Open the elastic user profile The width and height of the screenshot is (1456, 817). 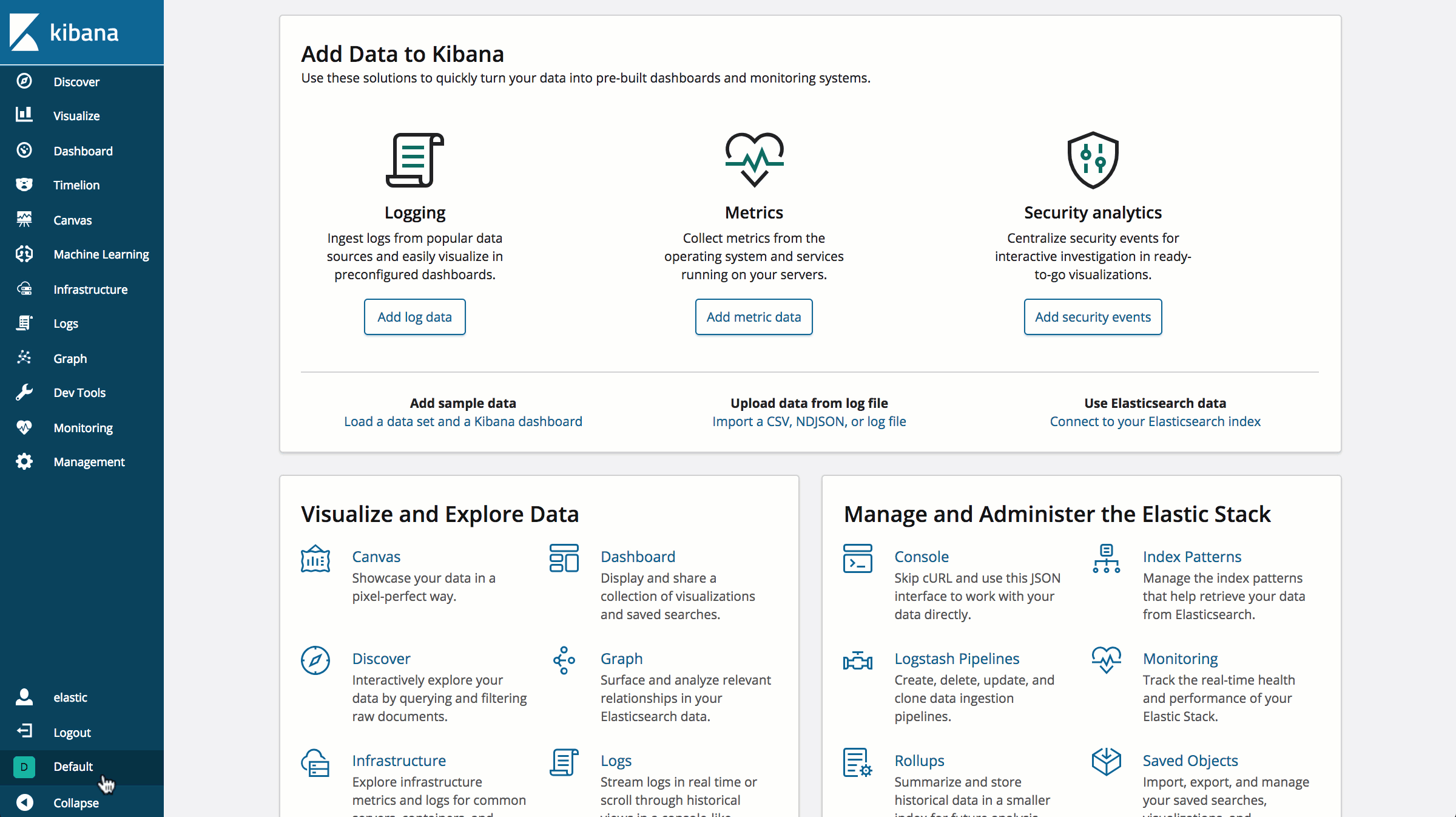pyautogui.click(x=70, y=697)
